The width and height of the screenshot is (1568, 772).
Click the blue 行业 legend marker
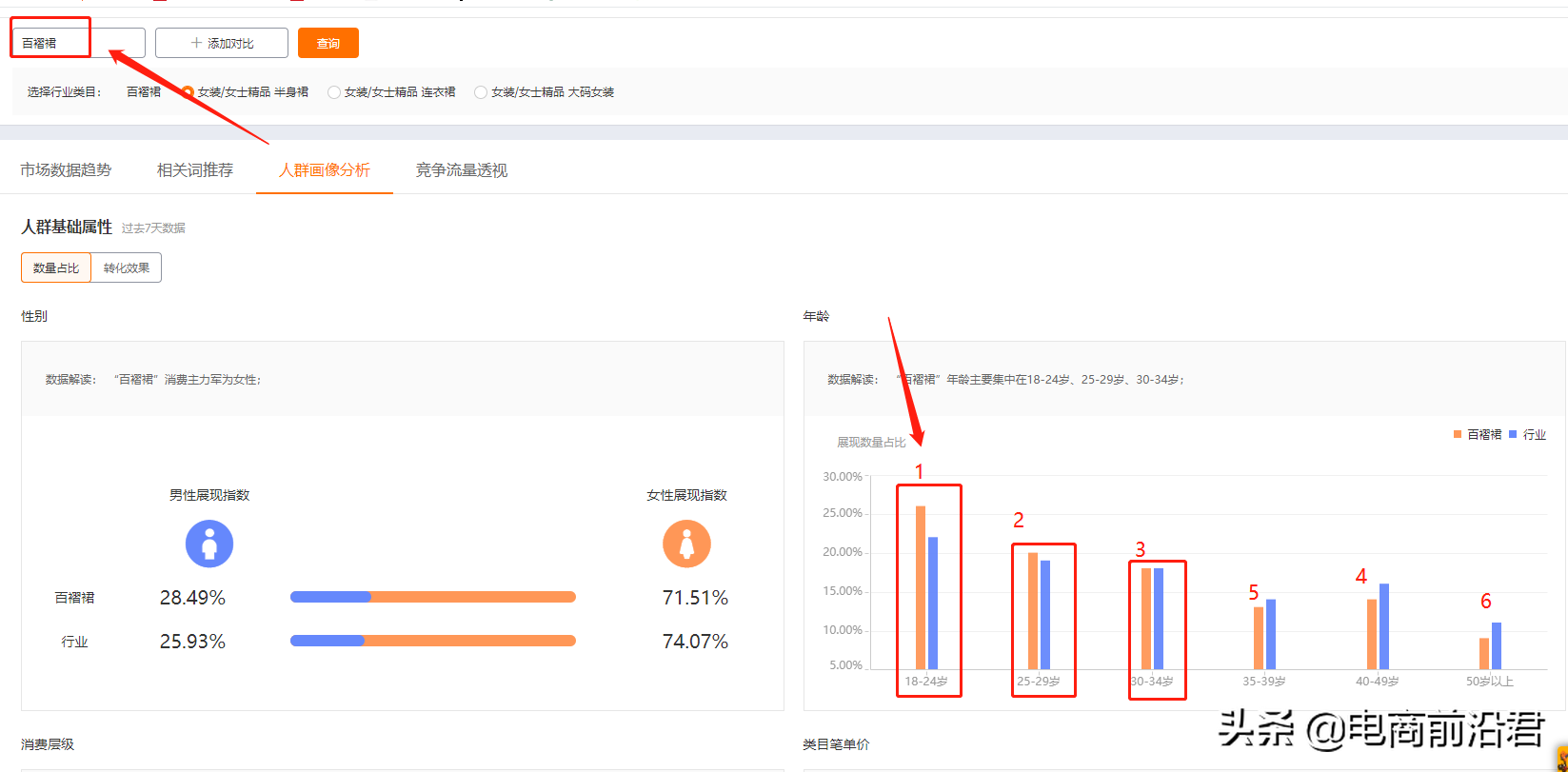1513,434
